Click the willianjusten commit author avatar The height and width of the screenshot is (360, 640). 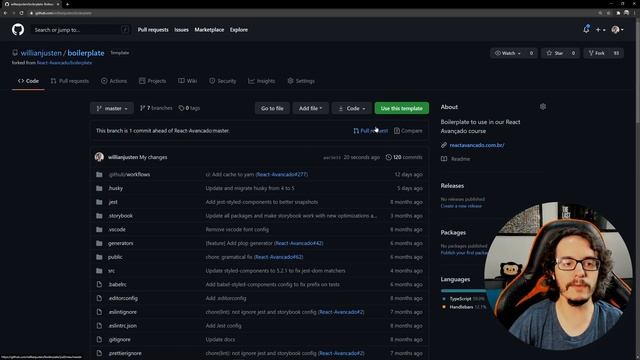[99, 157]
